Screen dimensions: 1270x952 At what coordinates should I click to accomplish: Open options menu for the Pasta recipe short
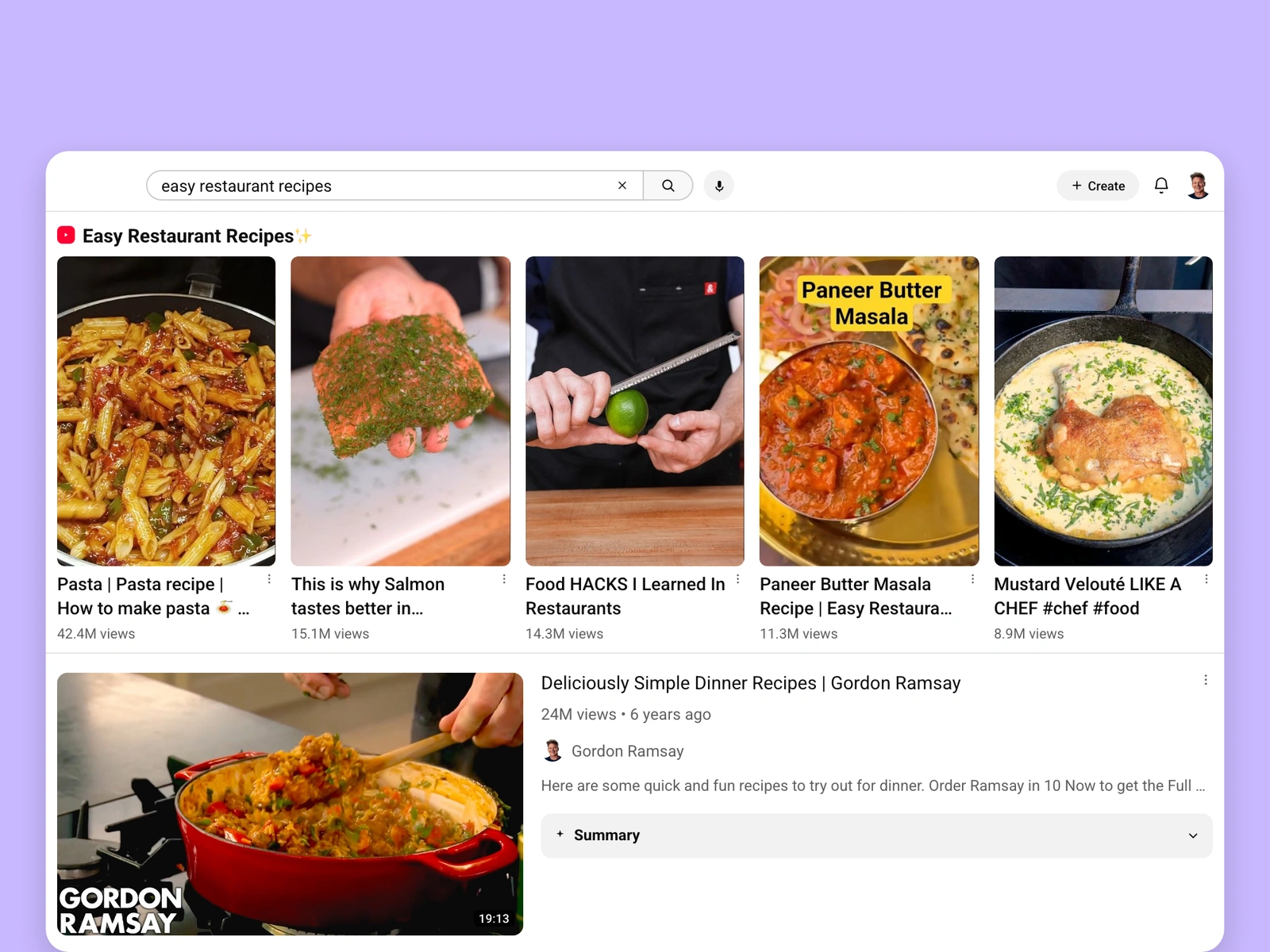tap(269, 579)
